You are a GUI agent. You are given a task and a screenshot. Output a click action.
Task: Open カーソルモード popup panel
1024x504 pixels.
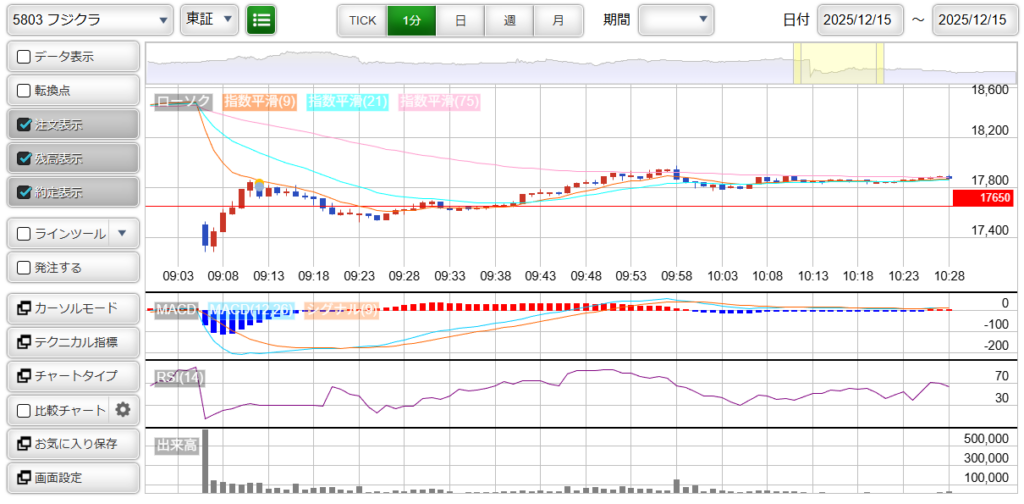coord(72,308)
